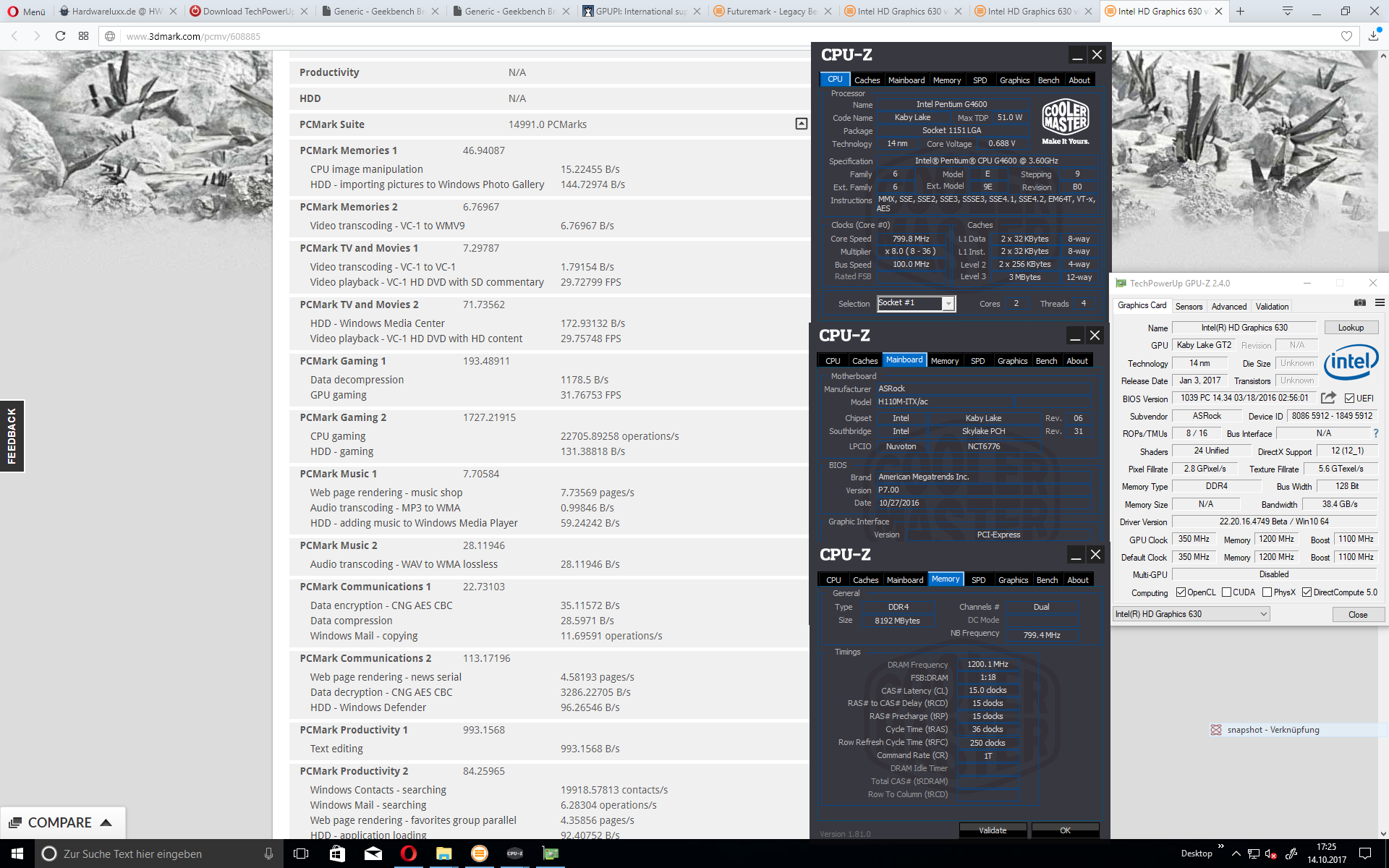Go back in browser history
This screenshot has height=868, width=1389.
point(14,36)
